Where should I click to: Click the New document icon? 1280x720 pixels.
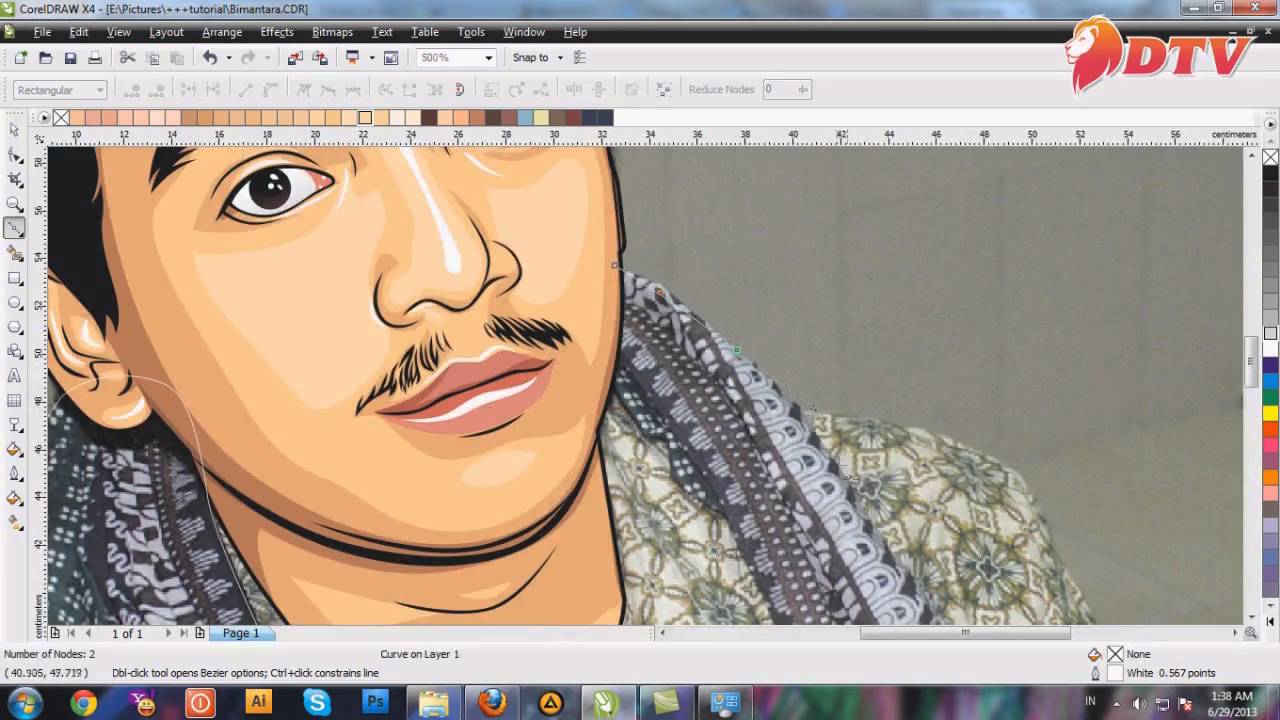coord(20,58)
